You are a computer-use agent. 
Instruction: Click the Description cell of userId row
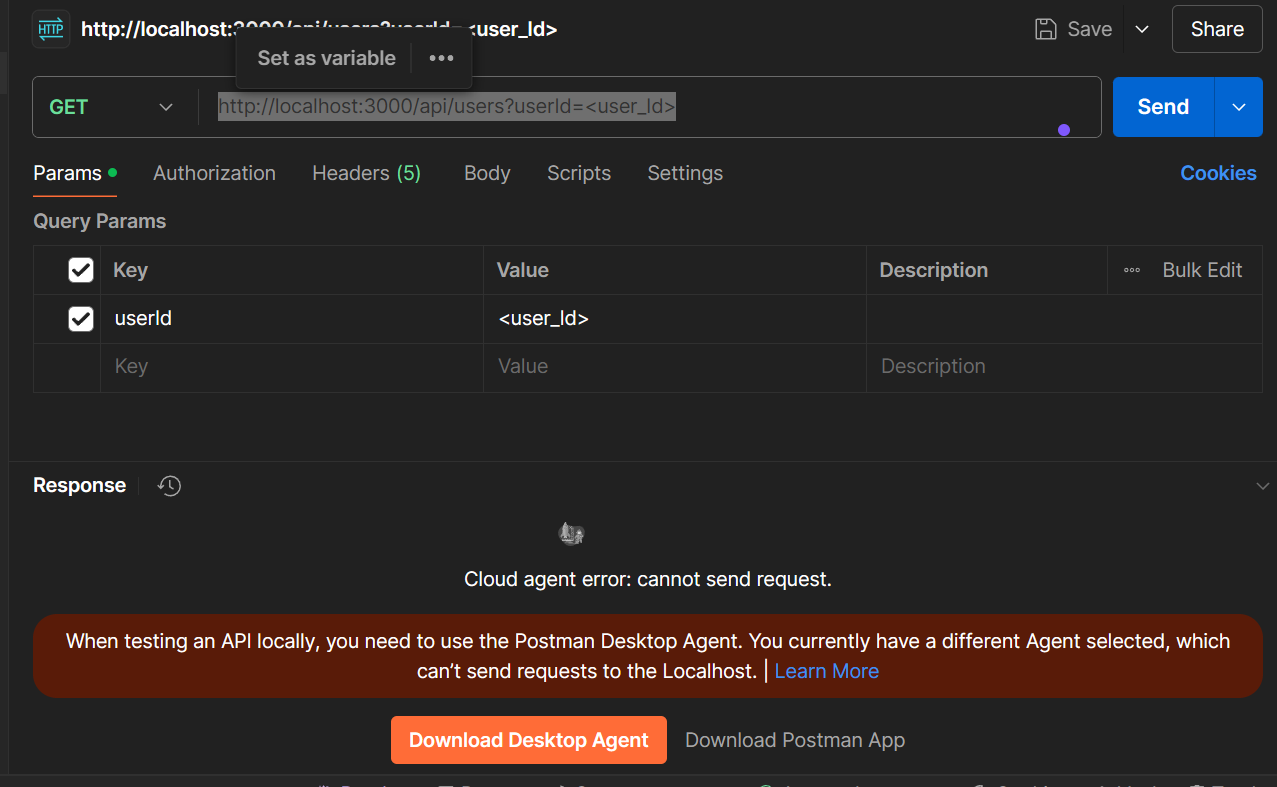tap(1064, 319)
